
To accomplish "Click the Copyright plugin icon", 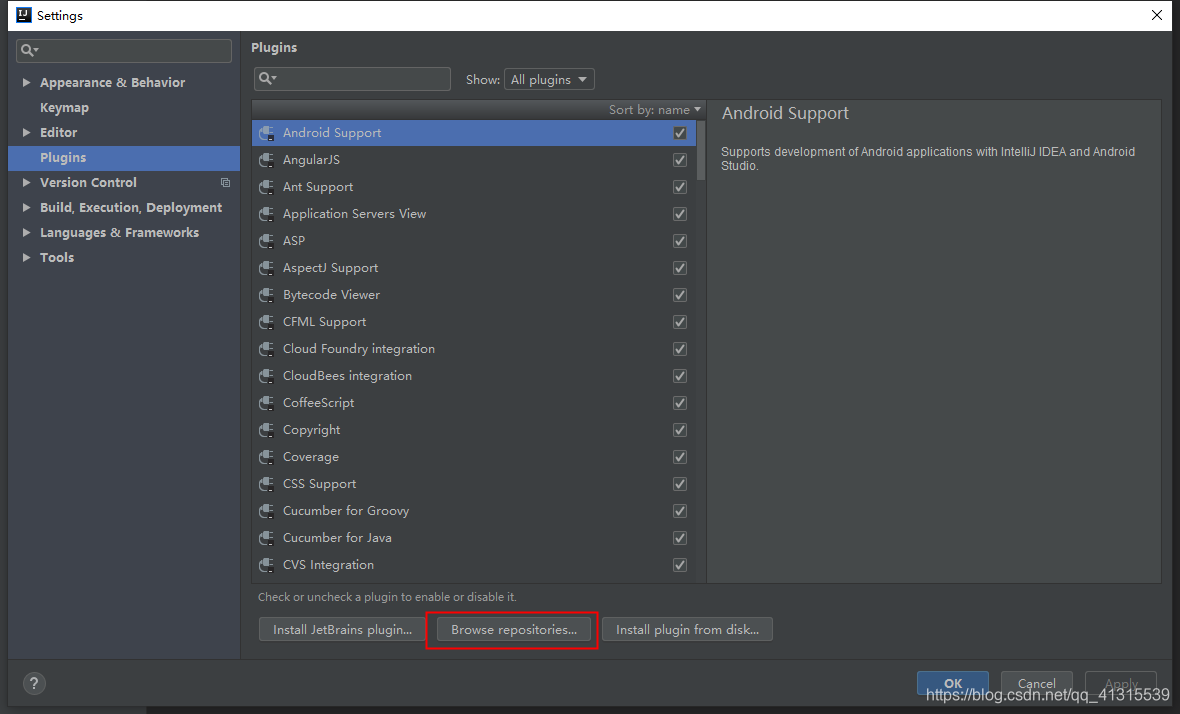I will pyautogui.click(x=266, y=430).
